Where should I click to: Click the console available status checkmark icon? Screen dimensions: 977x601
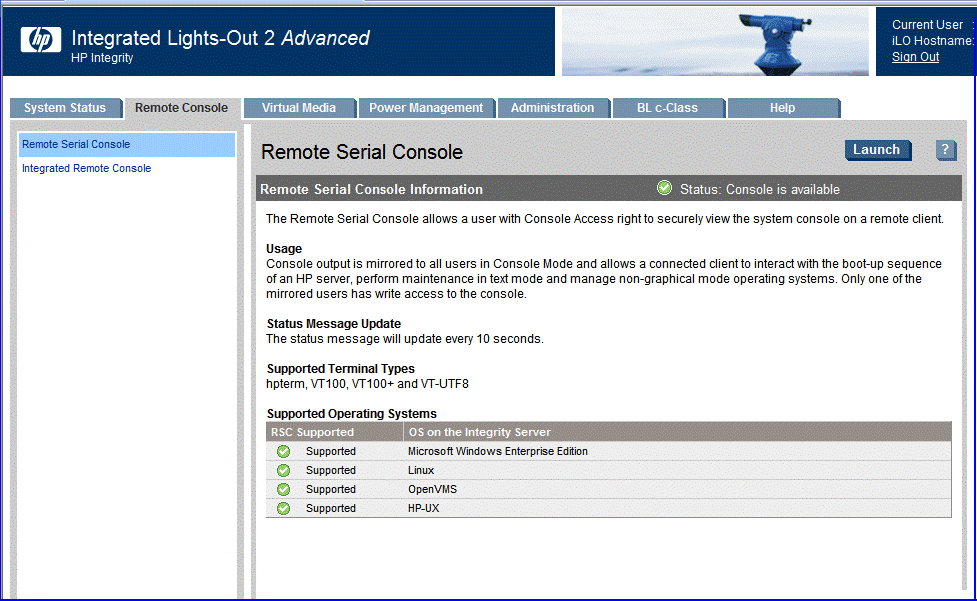(664, 188)
